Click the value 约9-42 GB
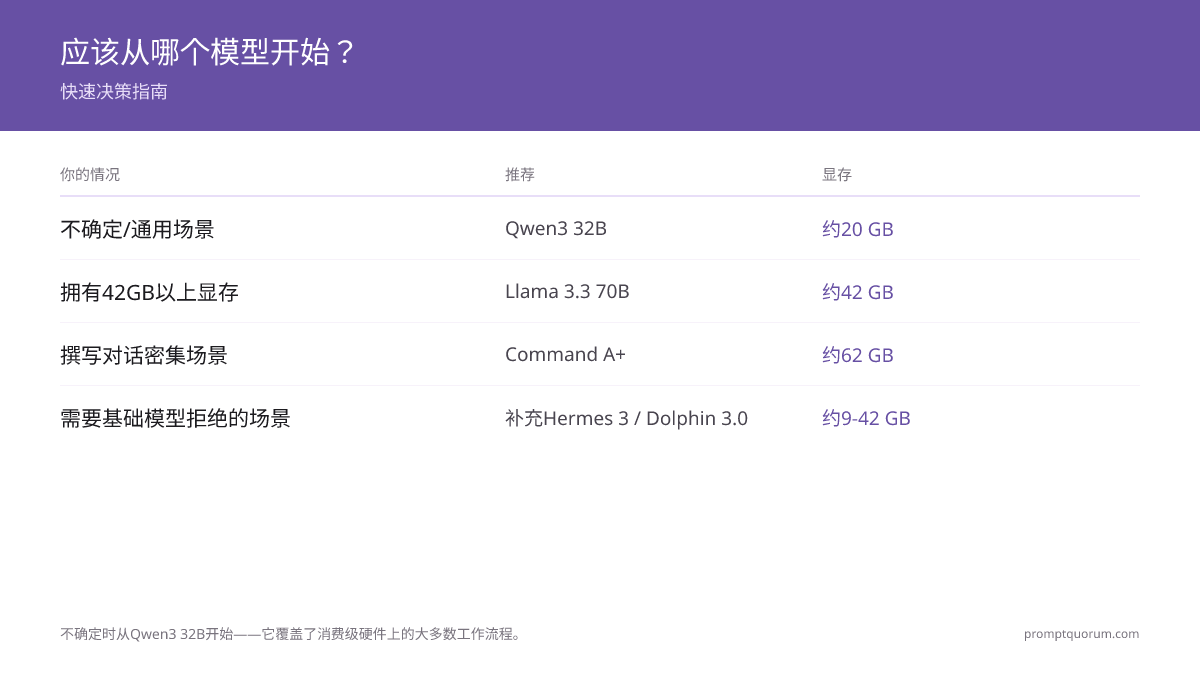 click(x=866, y=418)
